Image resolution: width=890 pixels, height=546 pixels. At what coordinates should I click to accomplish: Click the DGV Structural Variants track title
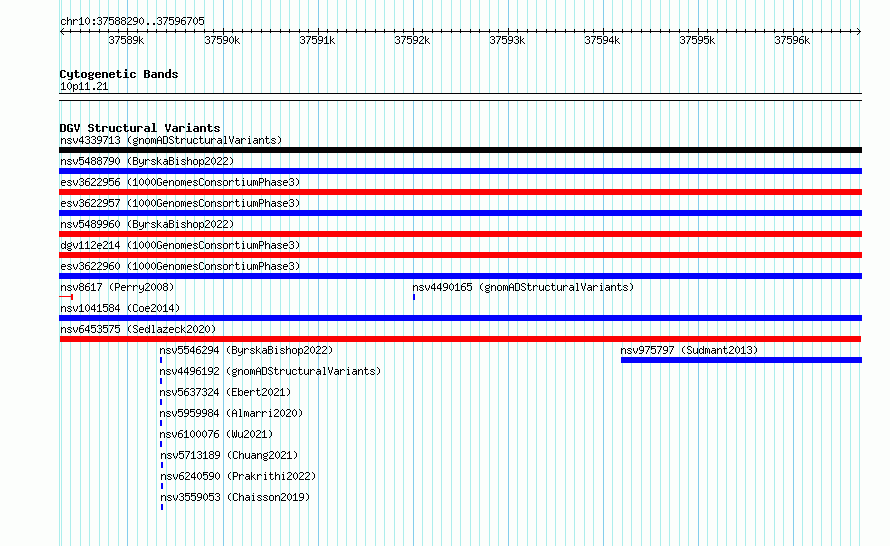(140, 128)
